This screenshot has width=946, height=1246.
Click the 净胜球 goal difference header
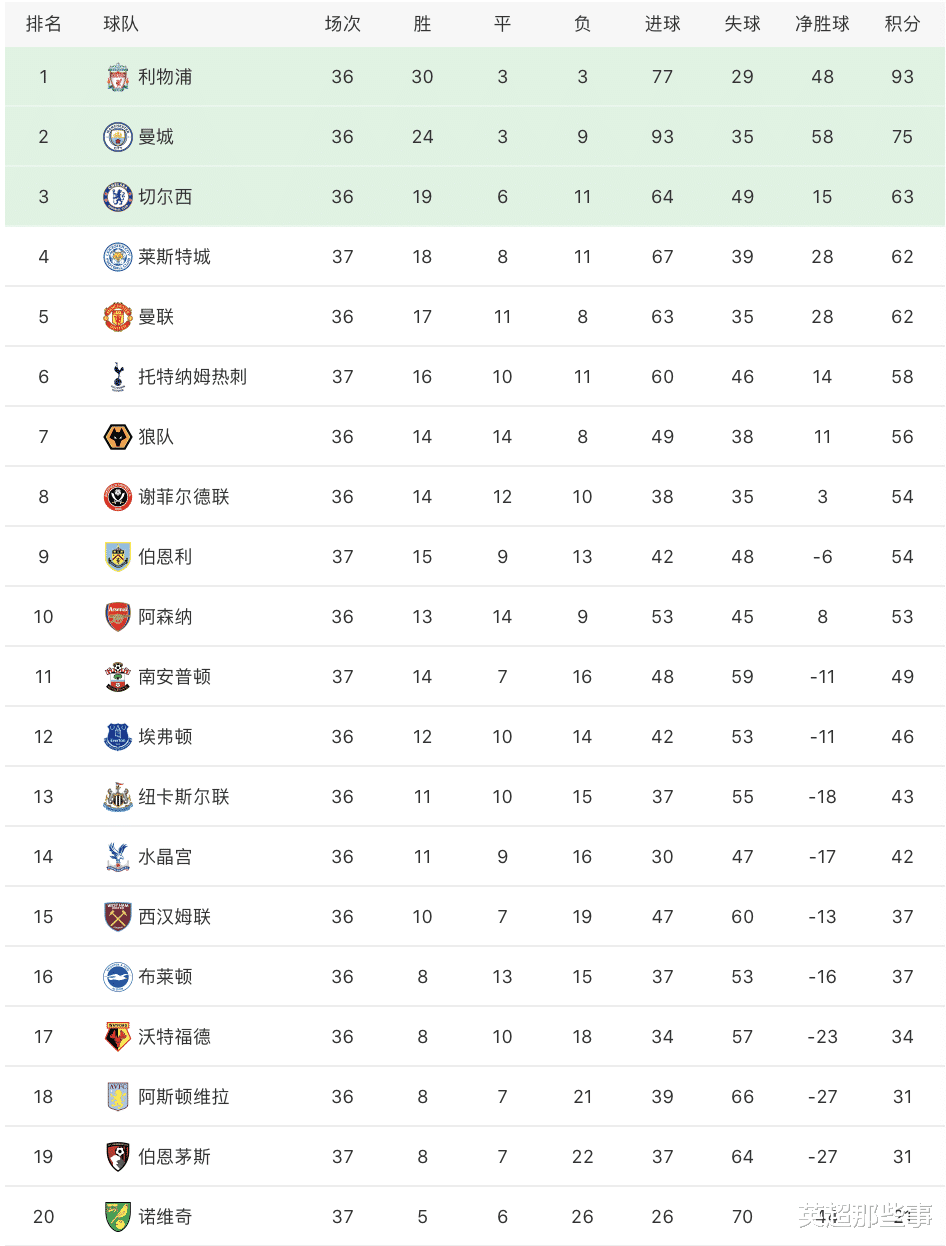coord(822,24)
